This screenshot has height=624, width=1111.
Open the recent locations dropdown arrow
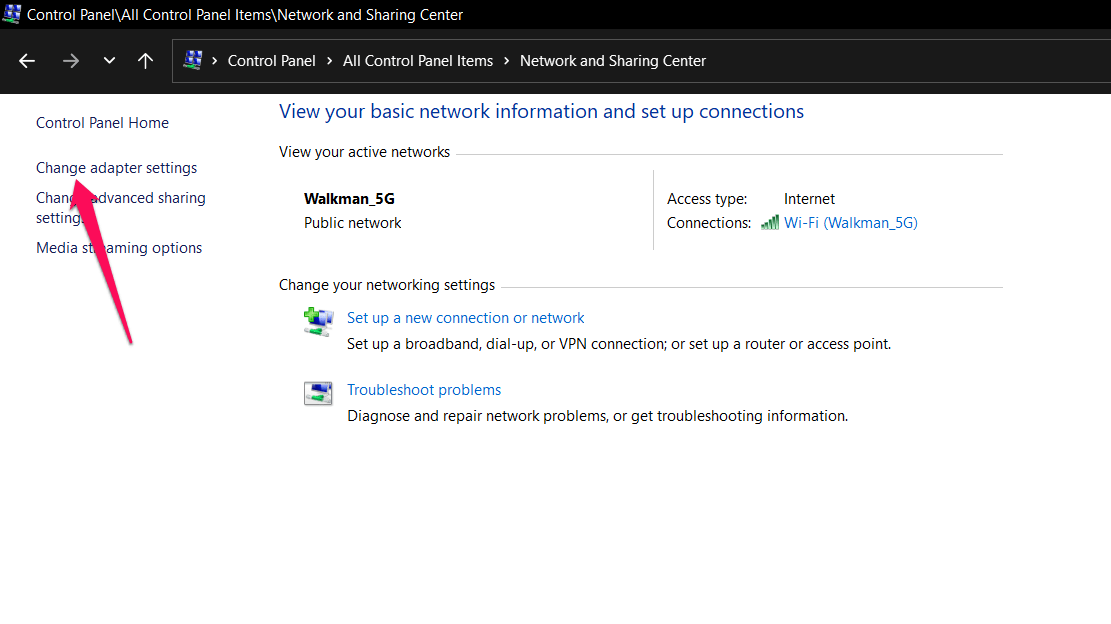[x=109, y=61]
